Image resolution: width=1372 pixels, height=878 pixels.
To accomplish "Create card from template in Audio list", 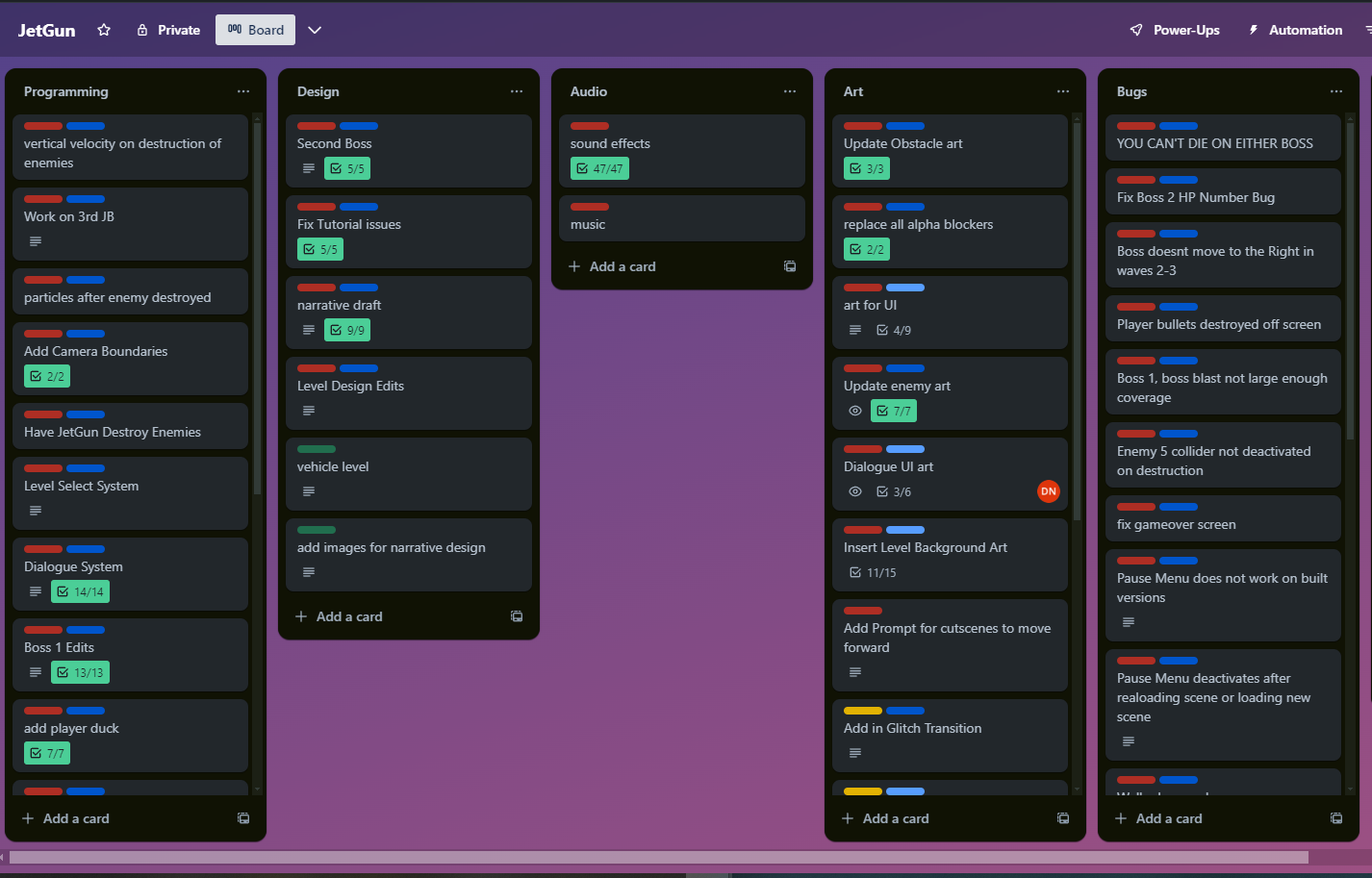I will [x=790, y=266].
